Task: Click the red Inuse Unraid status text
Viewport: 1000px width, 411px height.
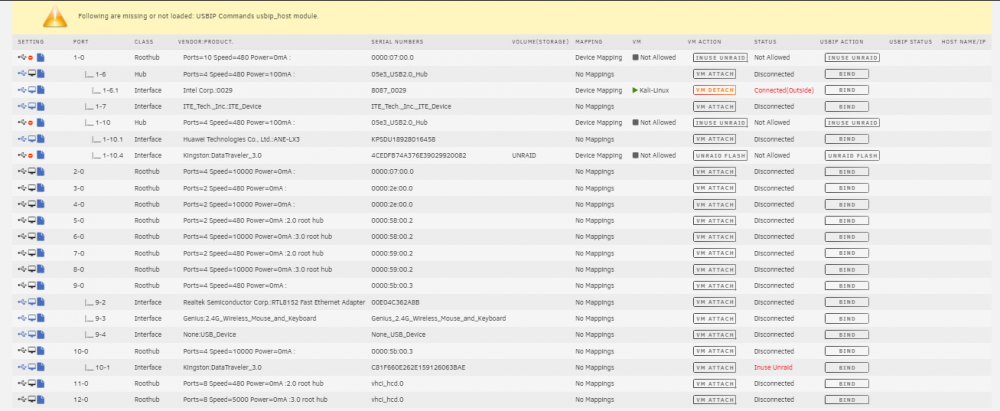Action: (773, 367)
